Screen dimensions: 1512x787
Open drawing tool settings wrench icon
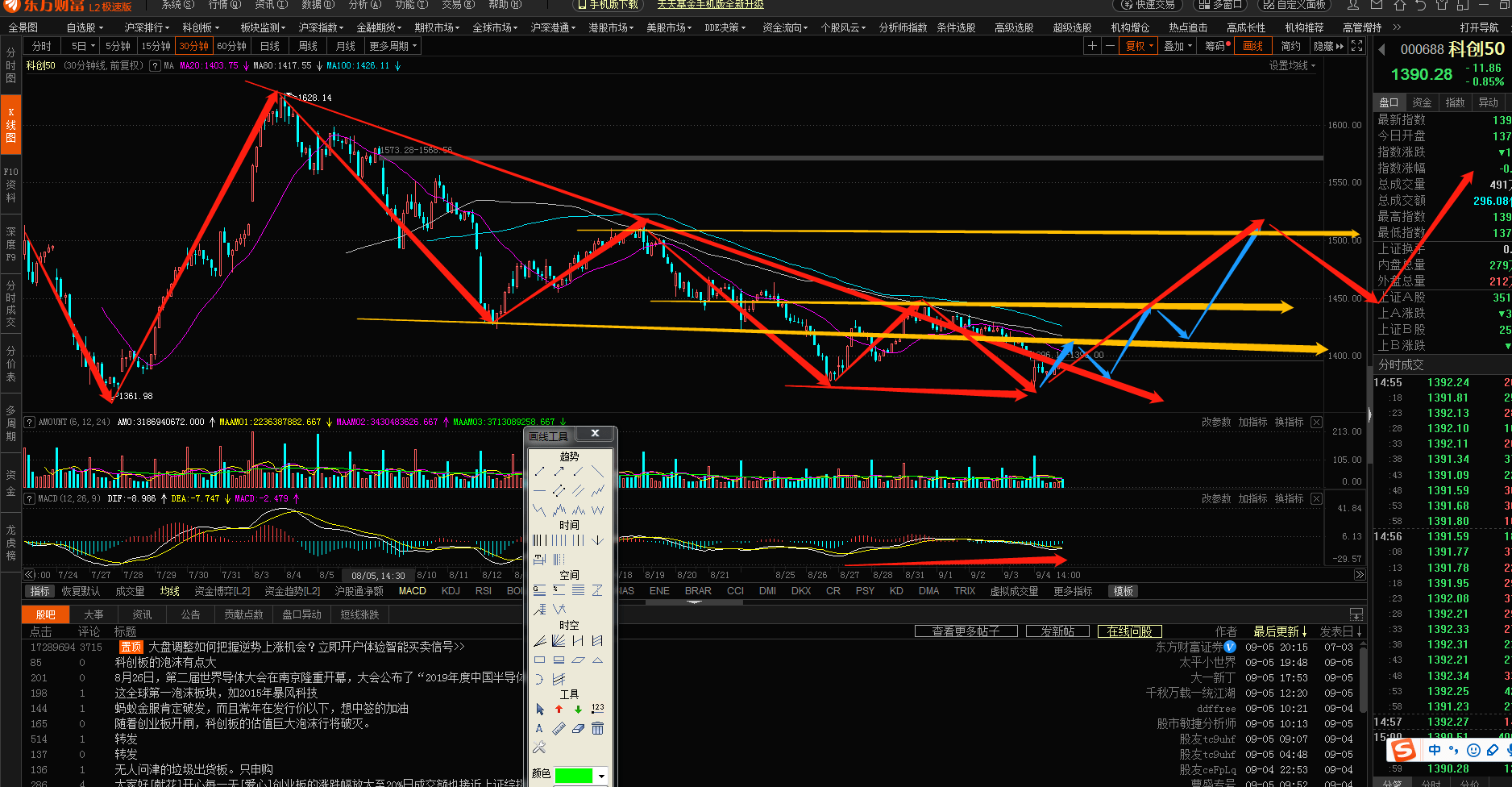[539, 747]
